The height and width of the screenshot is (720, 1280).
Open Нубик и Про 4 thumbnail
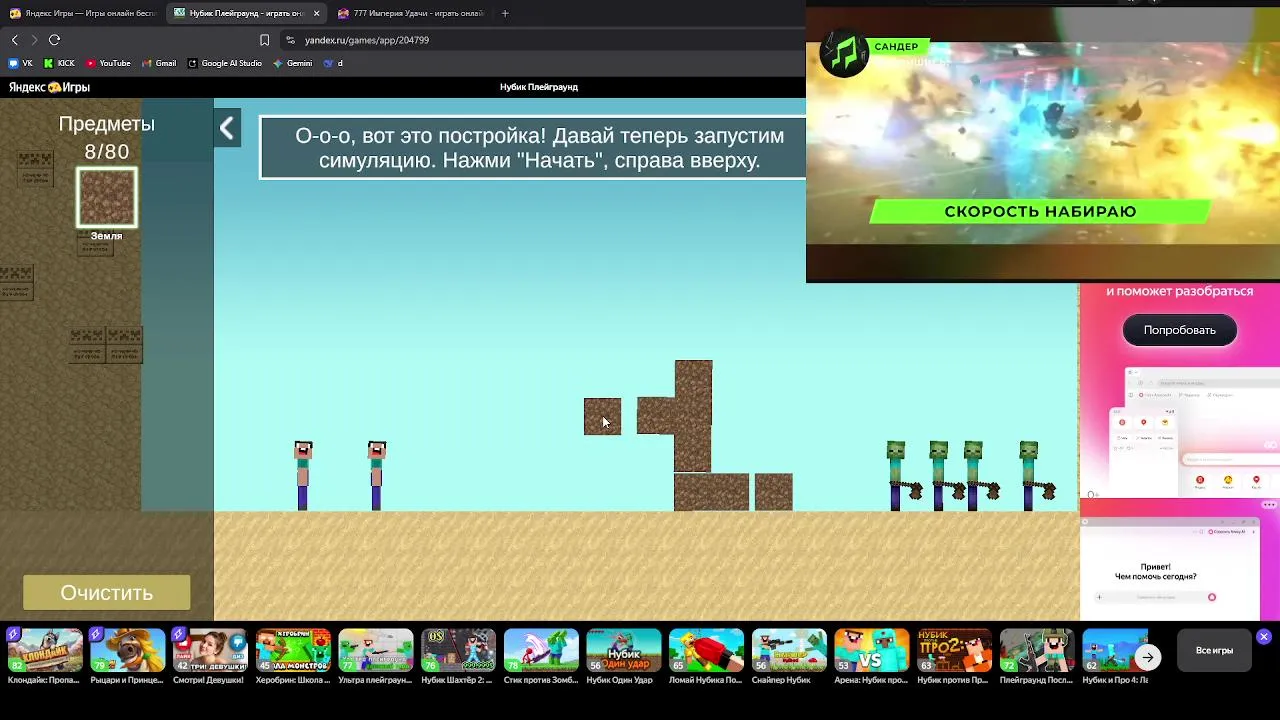(1115, 651)
